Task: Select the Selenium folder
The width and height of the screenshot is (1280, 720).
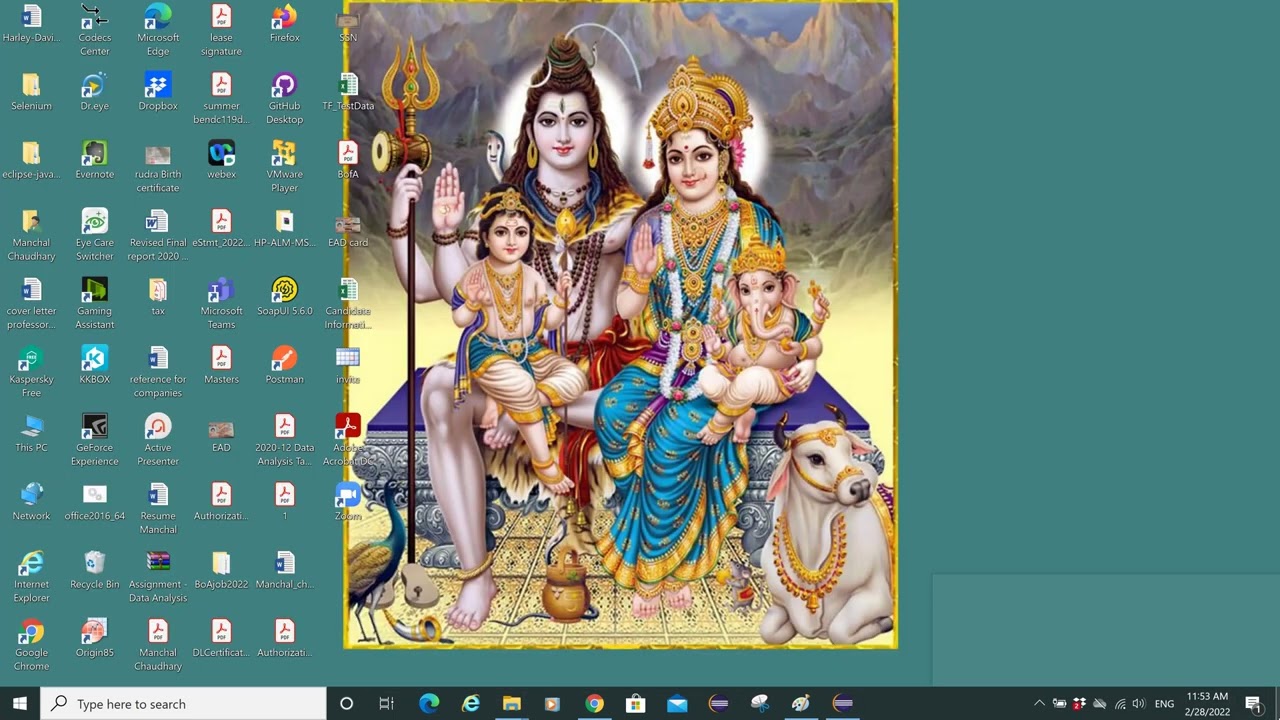Action: [31, 92]
